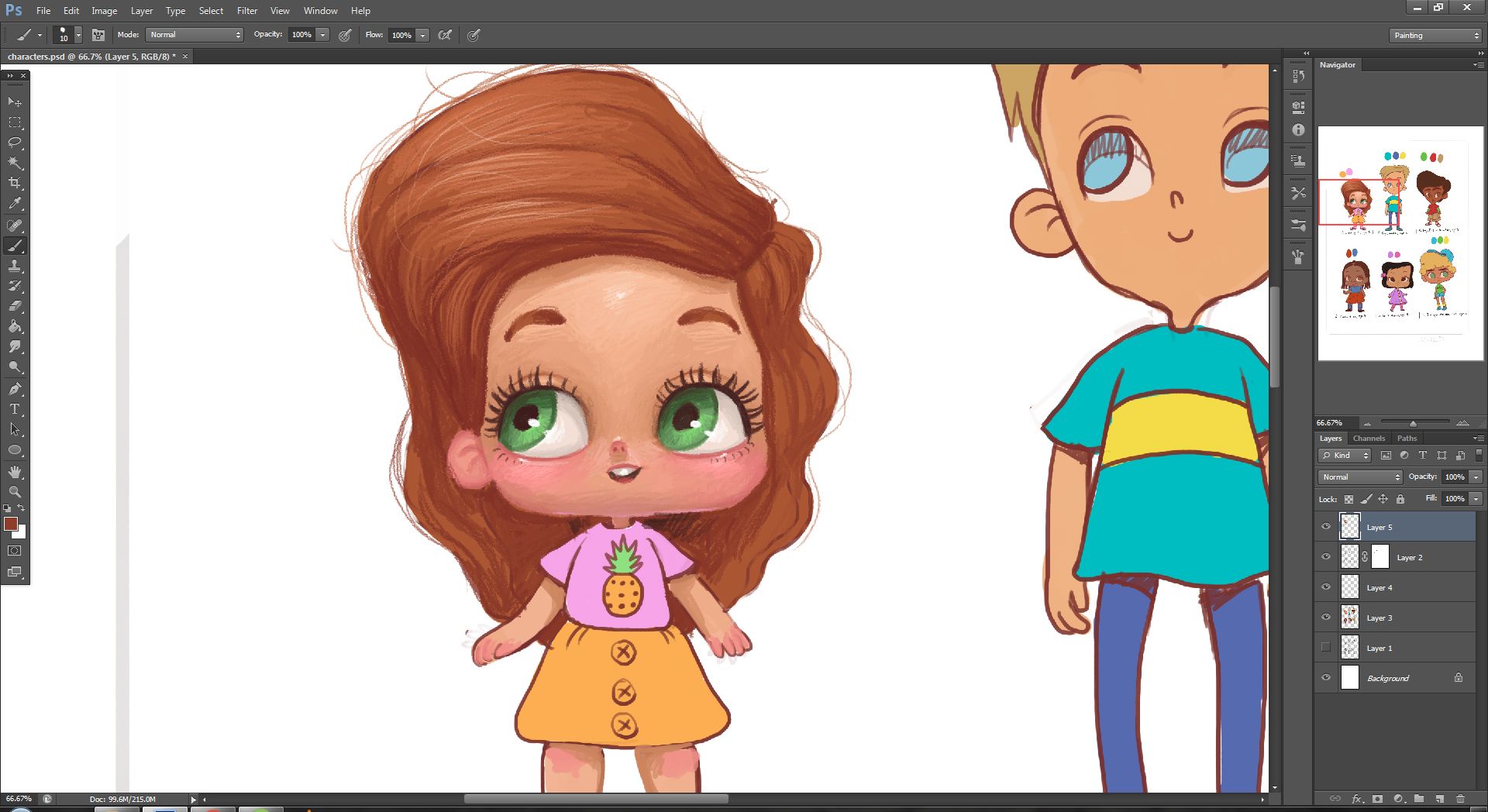This screenshot has height=812, width=1488.
Task: Switch to the Channels tab
Action: 1369,439
